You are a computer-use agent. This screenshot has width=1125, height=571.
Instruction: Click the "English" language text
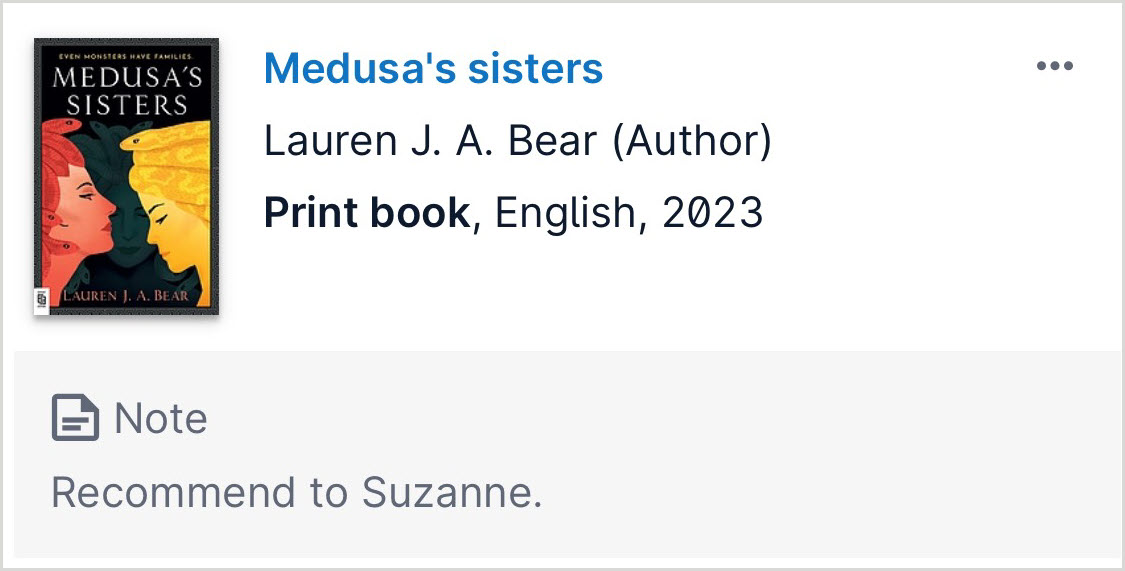tap(565, 212)
